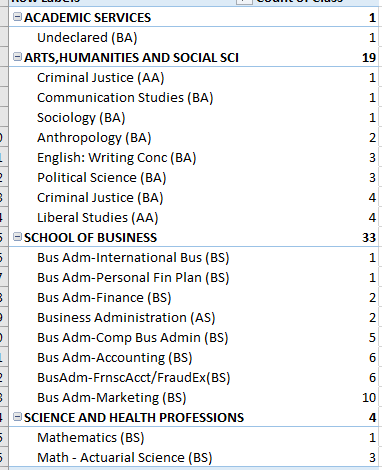
Task: Click the Bus Adm-Marketing (BS) cell
Action: [112, 398]
